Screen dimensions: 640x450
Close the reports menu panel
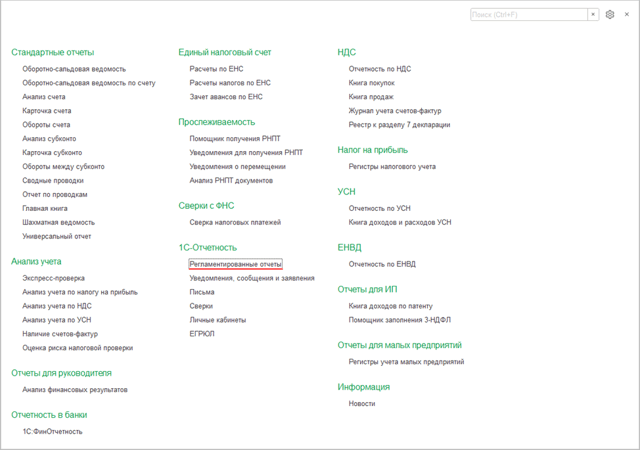(x=627, y=15)
